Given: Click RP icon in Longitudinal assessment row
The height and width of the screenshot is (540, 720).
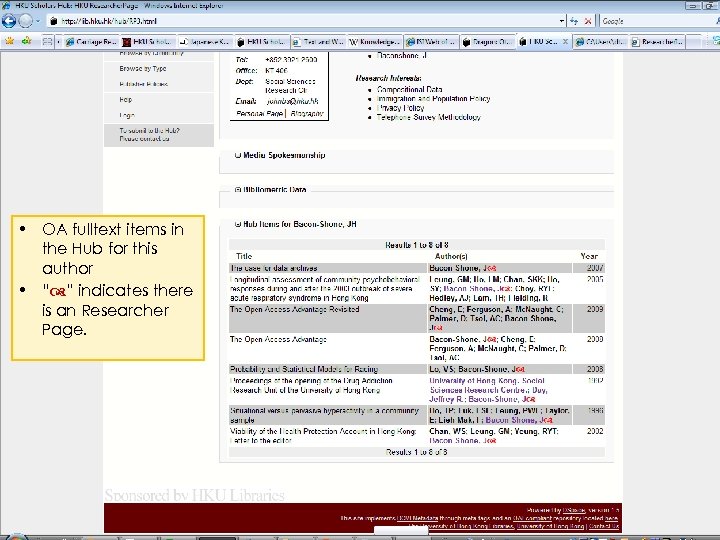Looking at the screenshot, I should (x=506, y=289).
